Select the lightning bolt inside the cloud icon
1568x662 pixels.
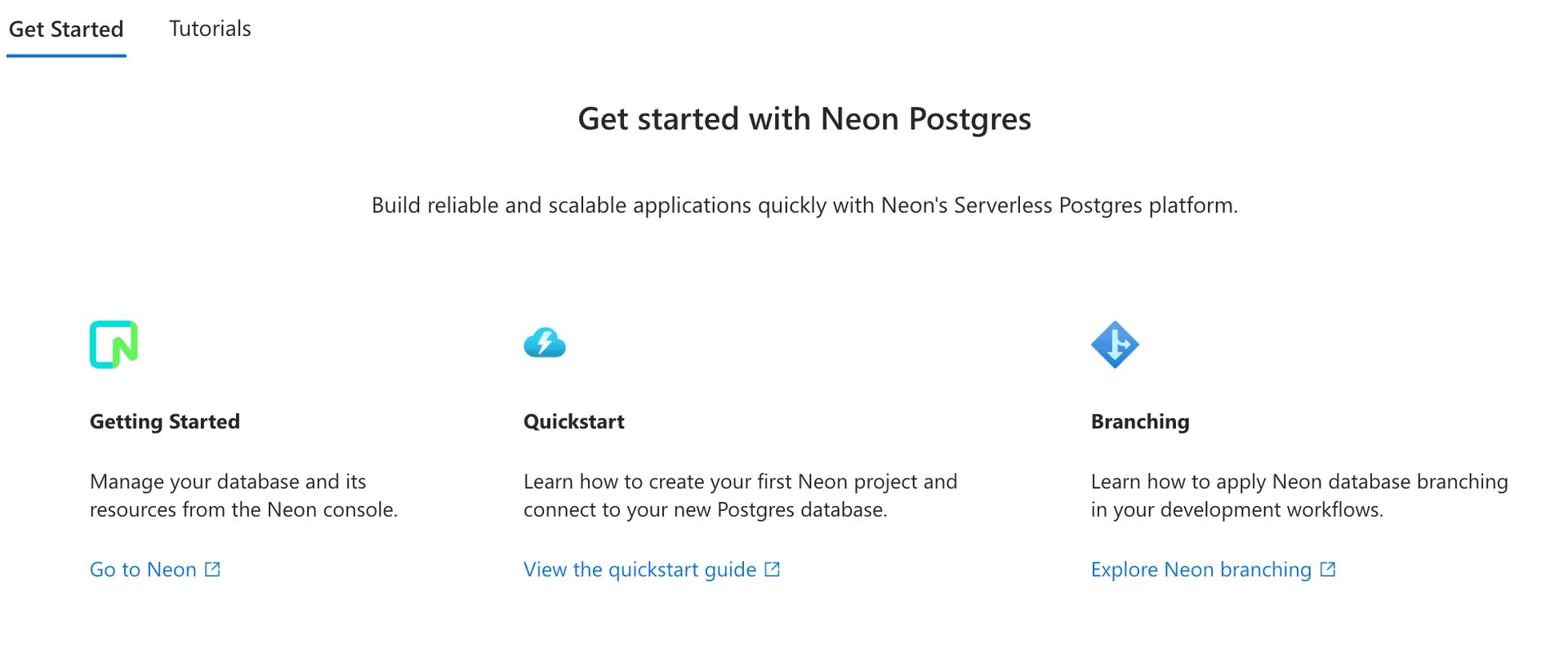pos(545,344)
